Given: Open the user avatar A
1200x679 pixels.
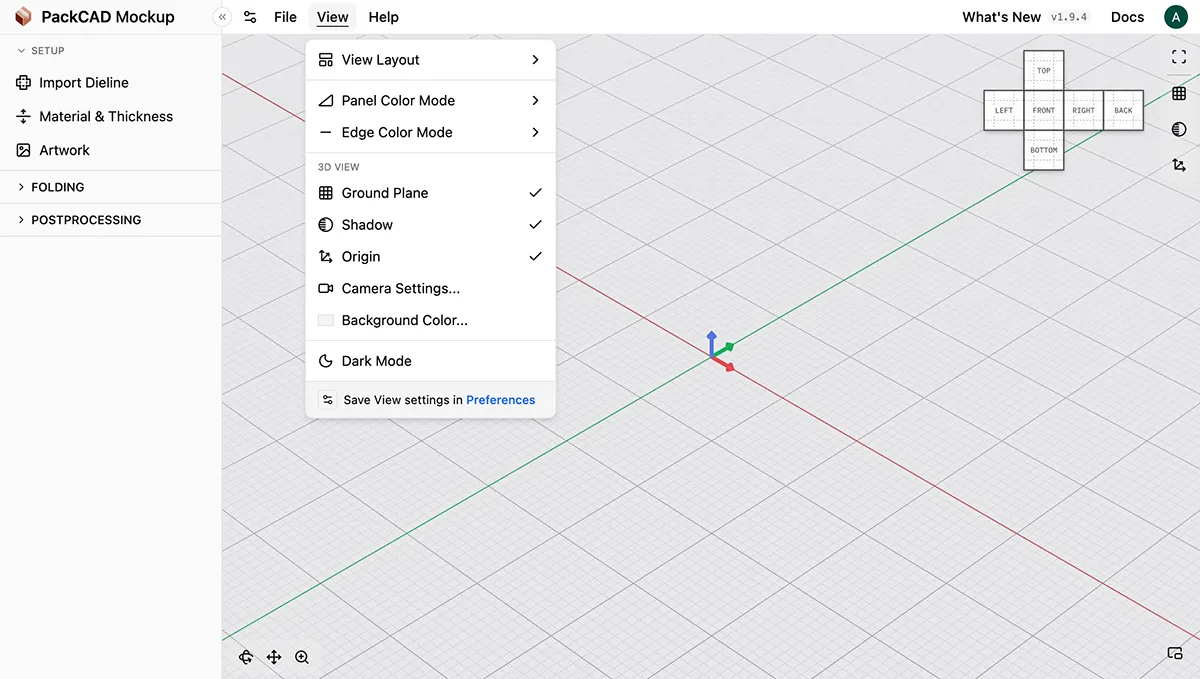Looking at the screenshot, I should tap(1175, 17).
